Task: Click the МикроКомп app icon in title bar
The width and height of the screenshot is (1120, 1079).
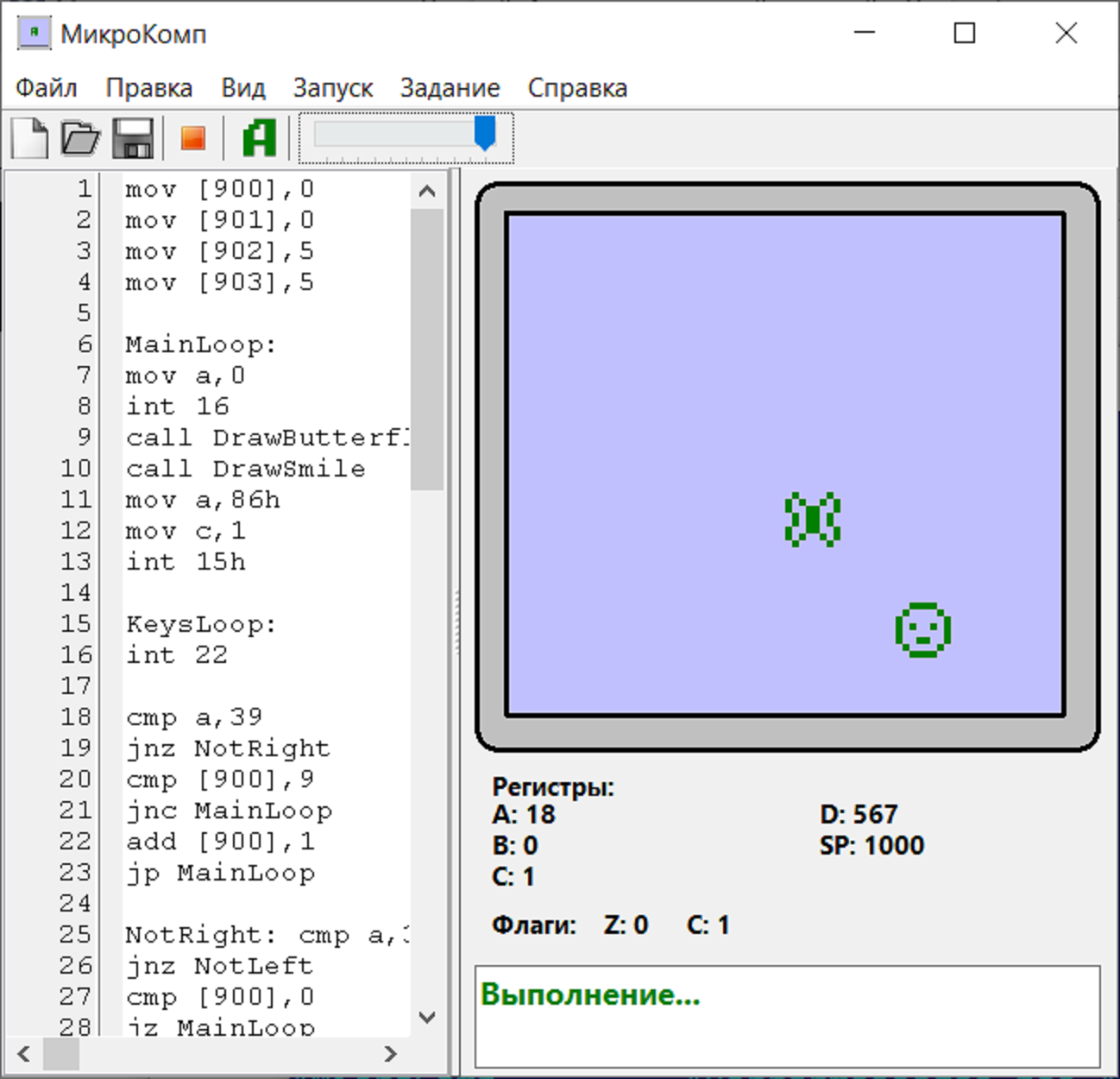Action: [x=34, y=34]
